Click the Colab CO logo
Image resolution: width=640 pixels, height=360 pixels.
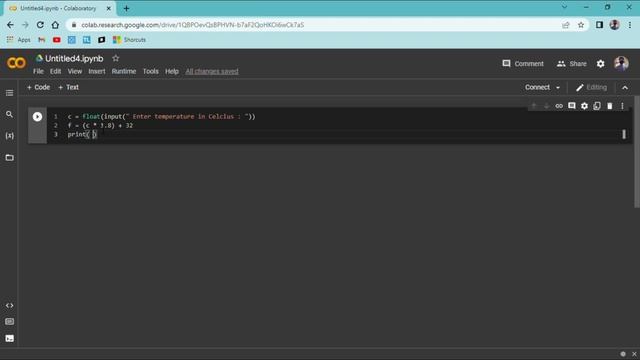click(x=16, y=63)
